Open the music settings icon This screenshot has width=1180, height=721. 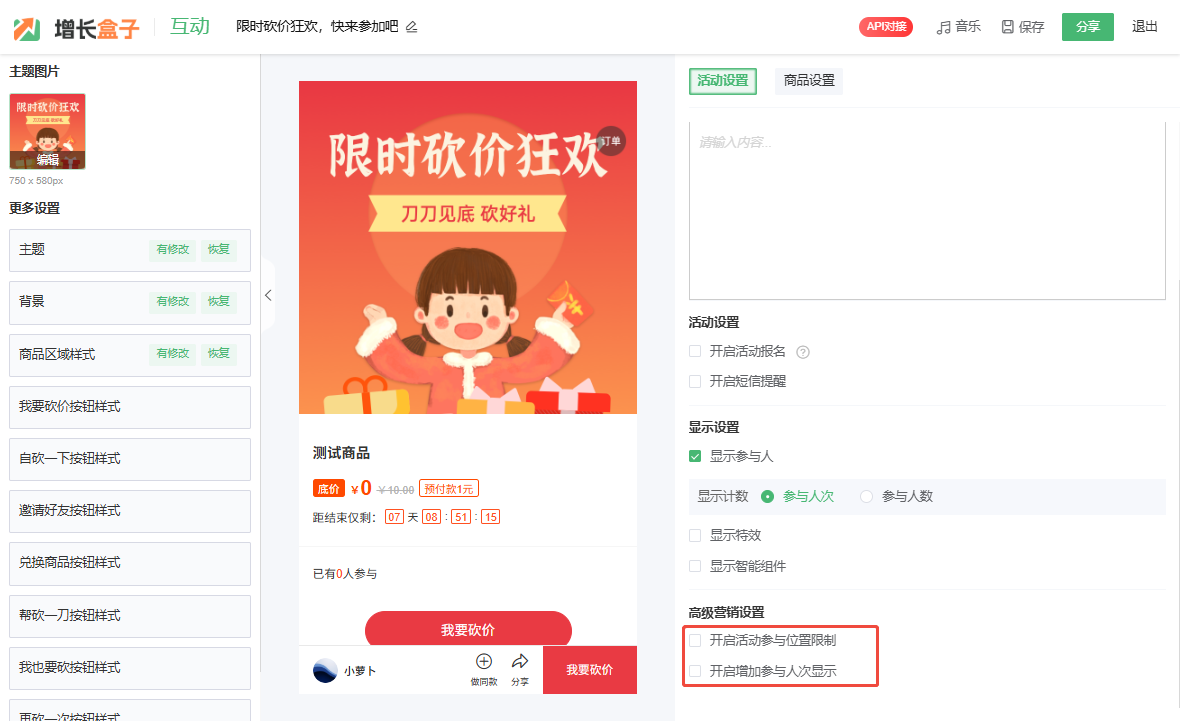944,27
